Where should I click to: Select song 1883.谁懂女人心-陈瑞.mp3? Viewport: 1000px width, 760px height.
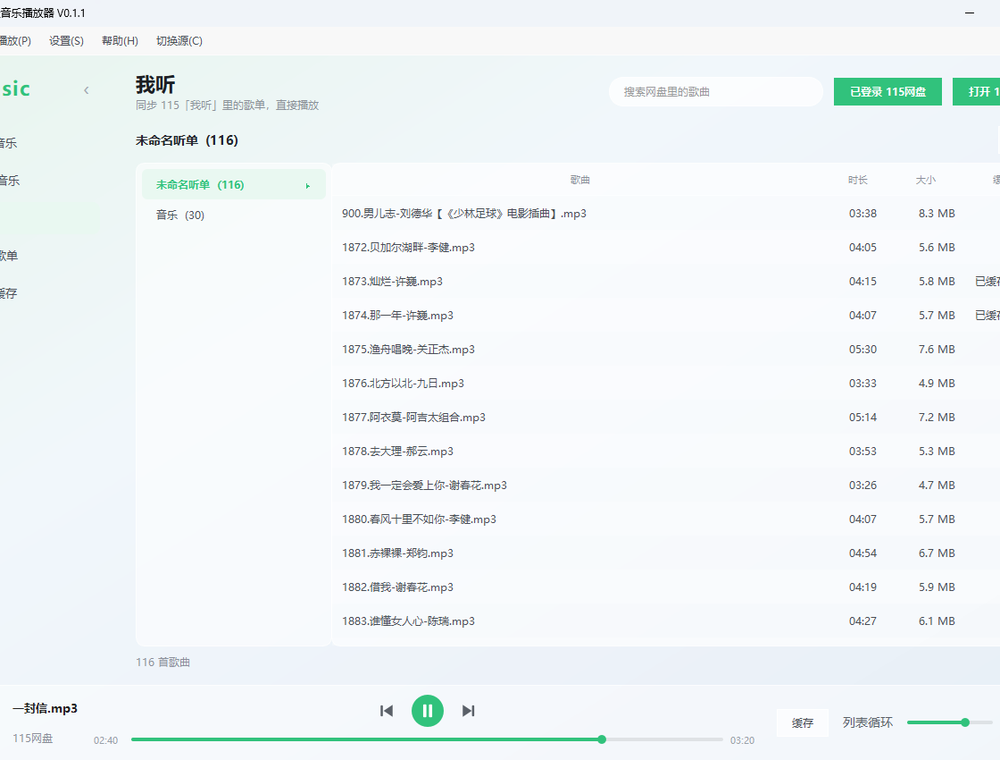click(666, 621)
